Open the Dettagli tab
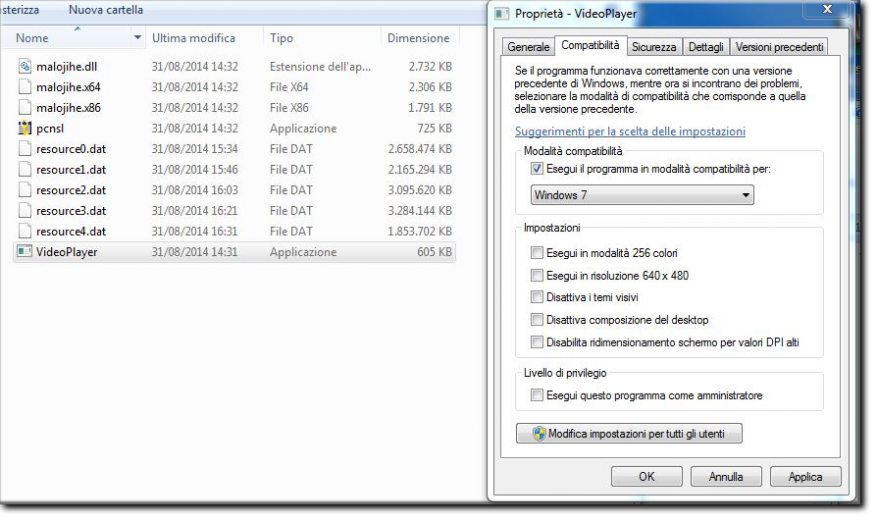This screenshot has height=521, width=877. click(x=705, y=47)
